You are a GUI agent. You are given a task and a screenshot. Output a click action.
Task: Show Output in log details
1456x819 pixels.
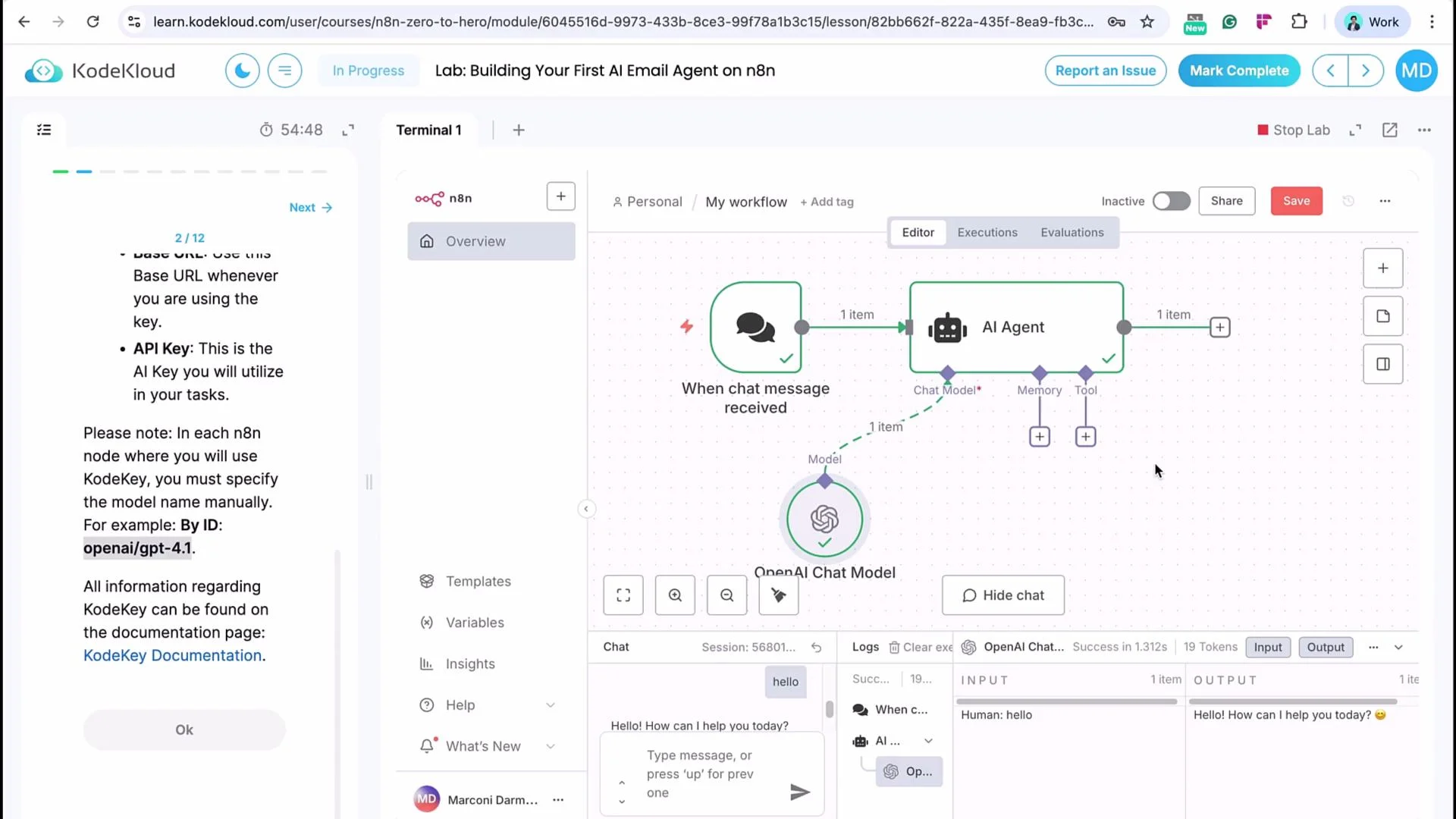[1325, 648]
